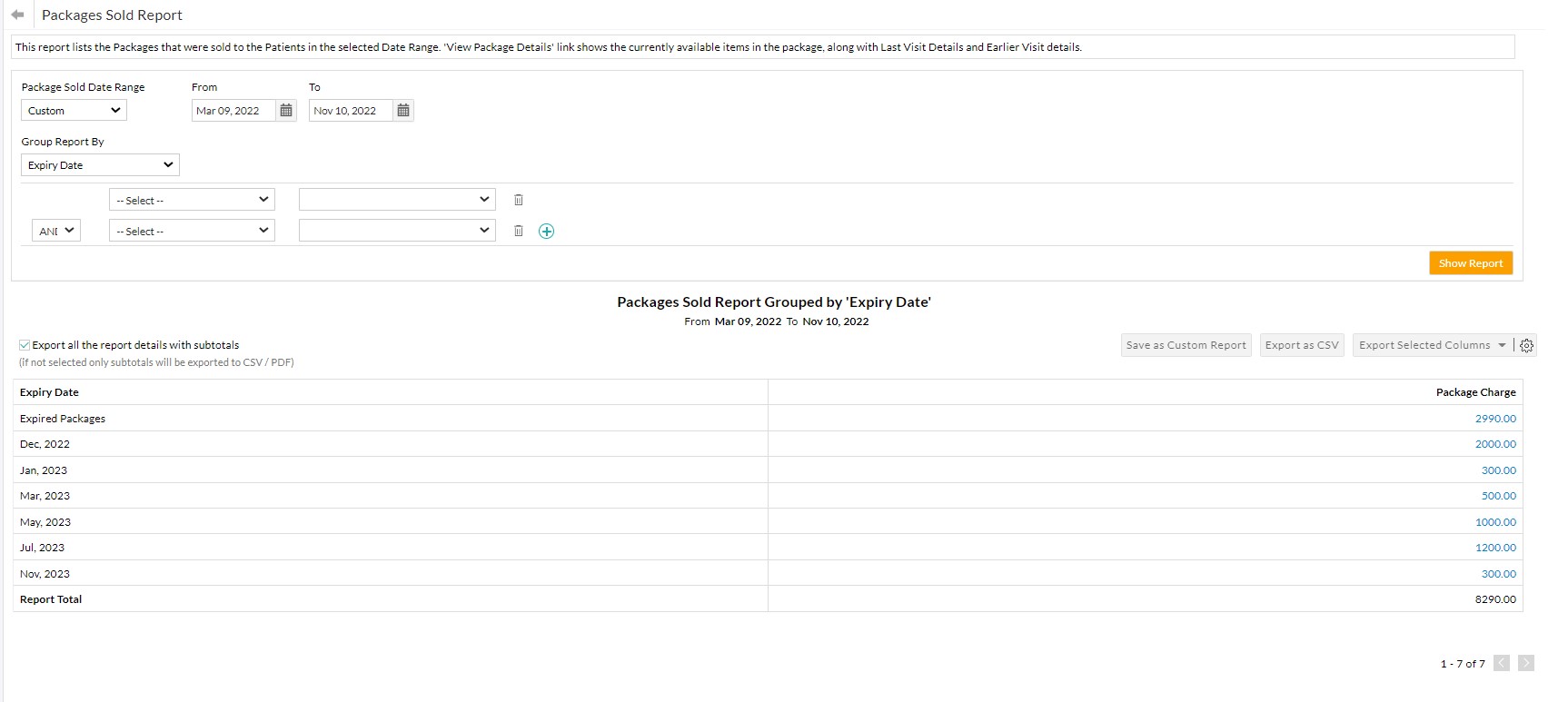This screenshot has width=1568, height=702.
Task: Delete the first filter row with trash icon
Action: tap(519, 200)
